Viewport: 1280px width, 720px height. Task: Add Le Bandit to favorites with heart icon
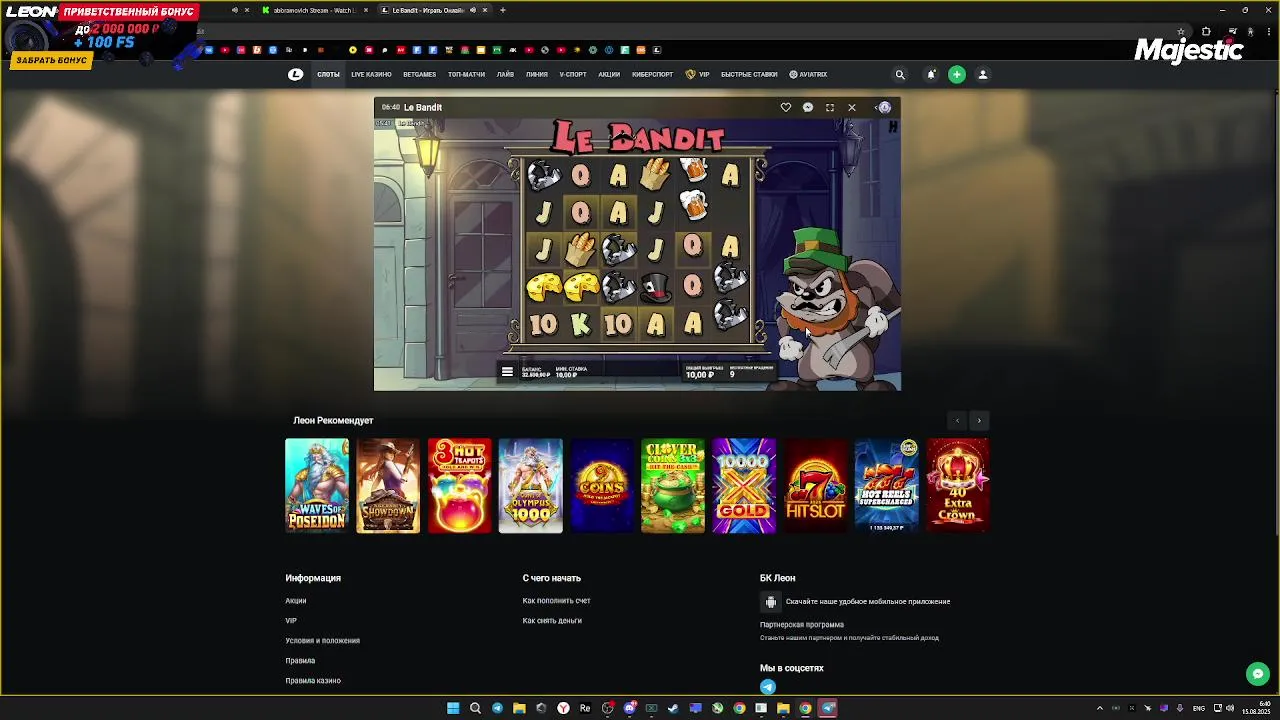coord(786,107)
